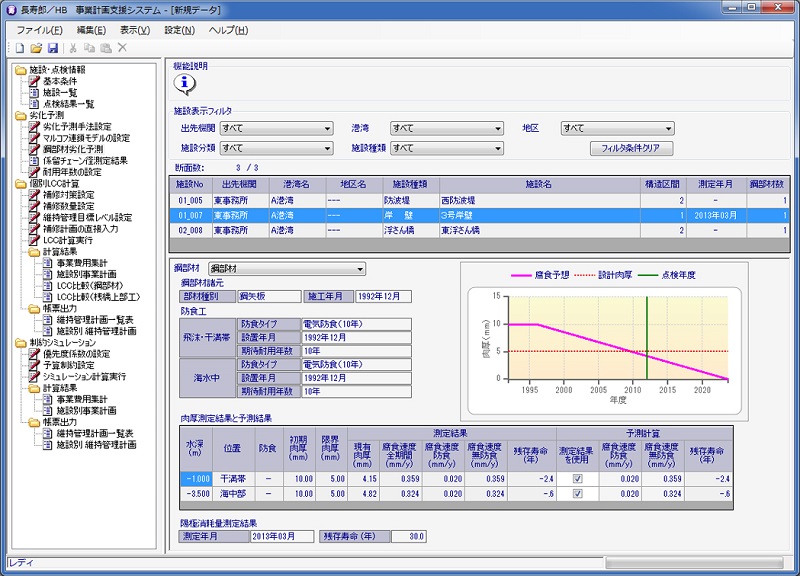
Task: Open the ファイル(F) menu
Action: (39, 30)
